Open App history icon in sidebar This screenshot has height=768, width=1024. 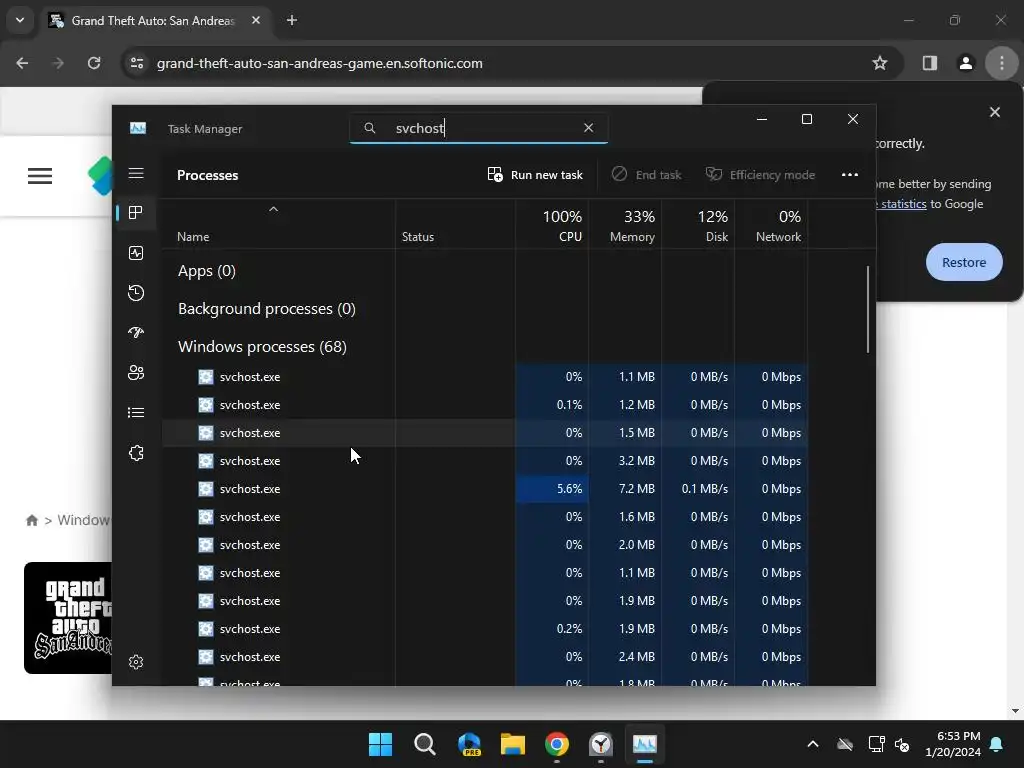point(136,293)
